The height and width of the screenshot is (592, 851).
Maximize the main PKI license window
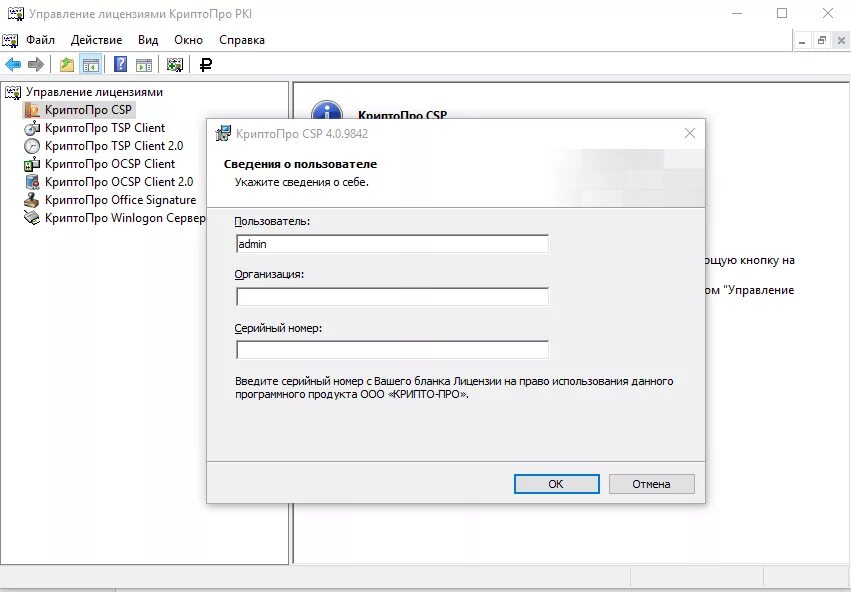782,13
